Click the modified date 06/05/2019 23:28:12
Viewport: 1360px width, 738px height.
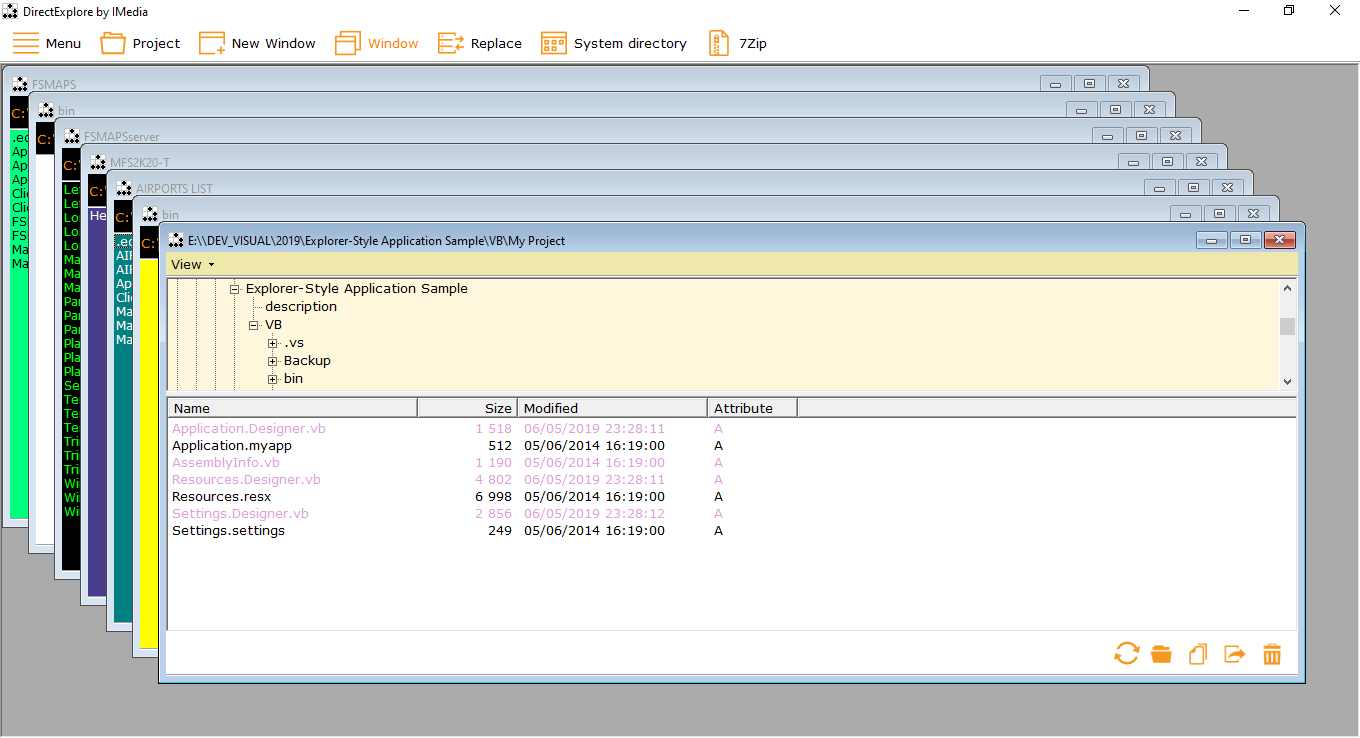[x=594, y=513]
